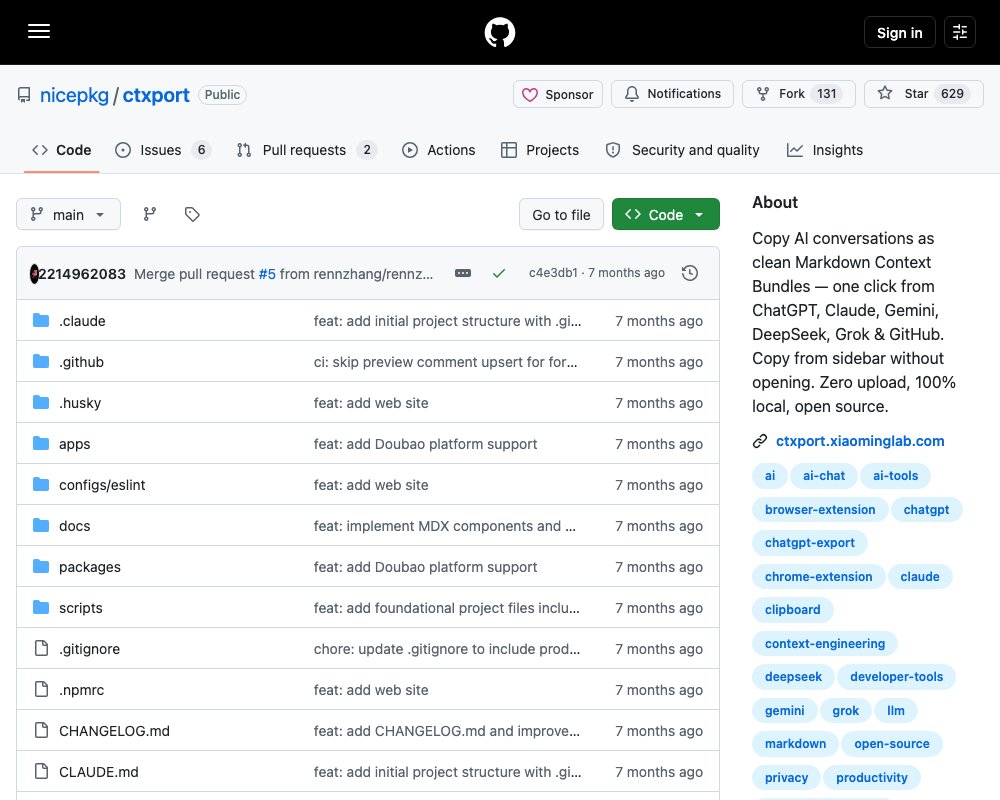Click the Go to file field

point(561,214)
